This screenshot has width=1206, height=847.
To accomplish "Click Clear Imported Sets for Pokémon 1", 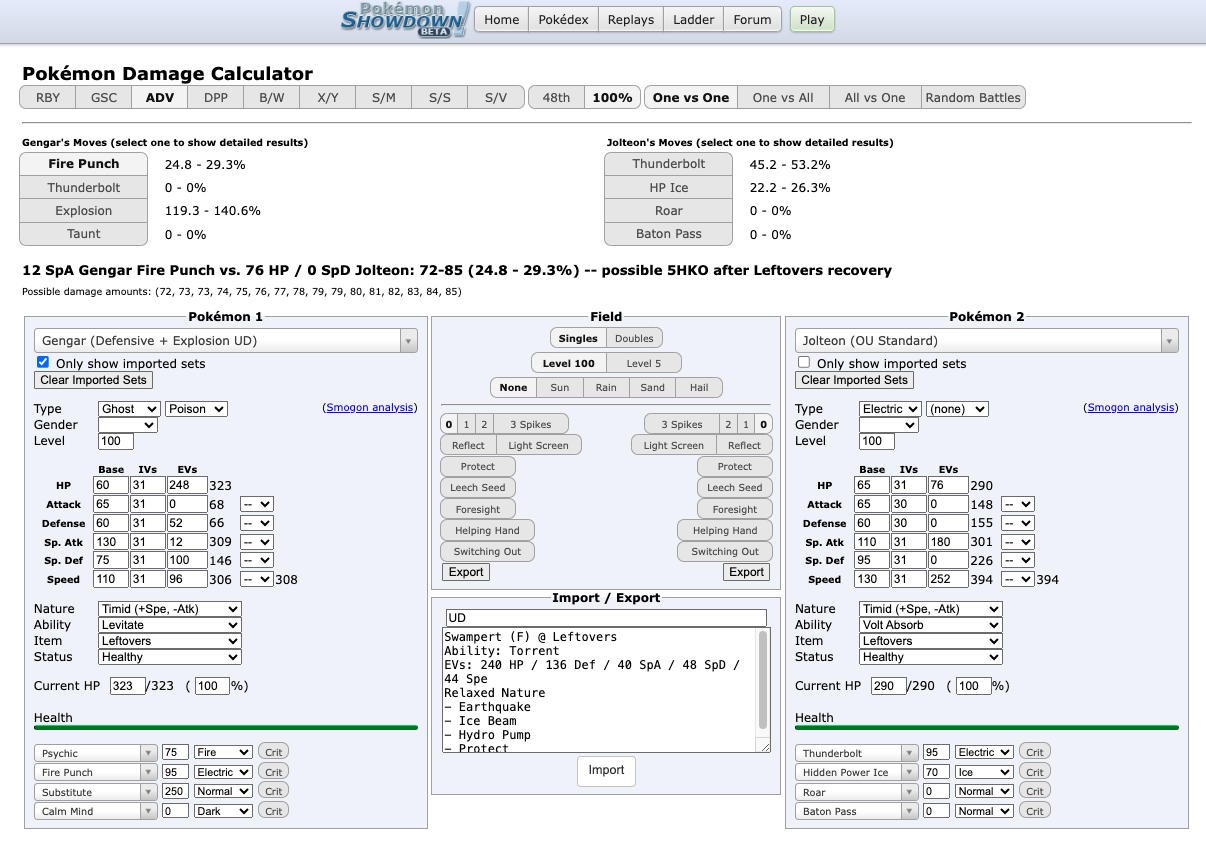I will coord(94,380).
